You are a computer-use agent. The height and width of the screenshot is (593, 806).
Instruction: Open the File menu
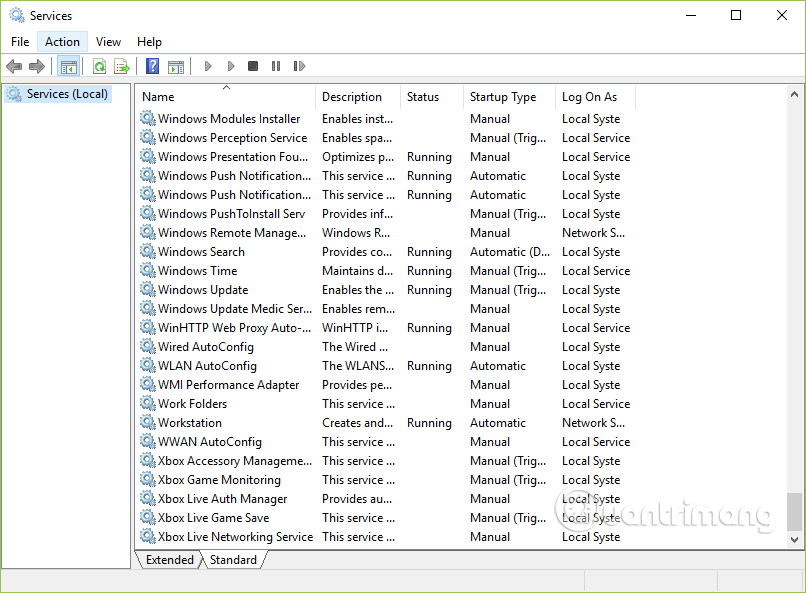click(x=19, y=42)
